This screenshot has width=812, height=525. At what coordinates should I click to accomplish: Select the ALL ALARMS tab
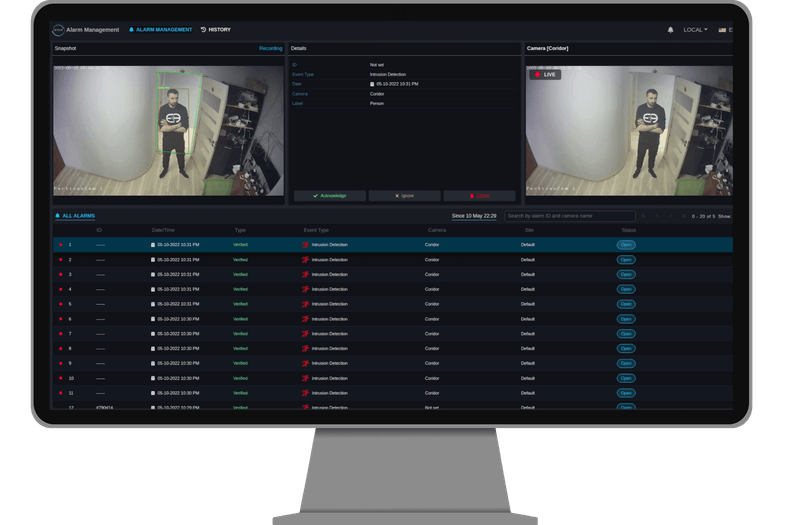point(75,216)
